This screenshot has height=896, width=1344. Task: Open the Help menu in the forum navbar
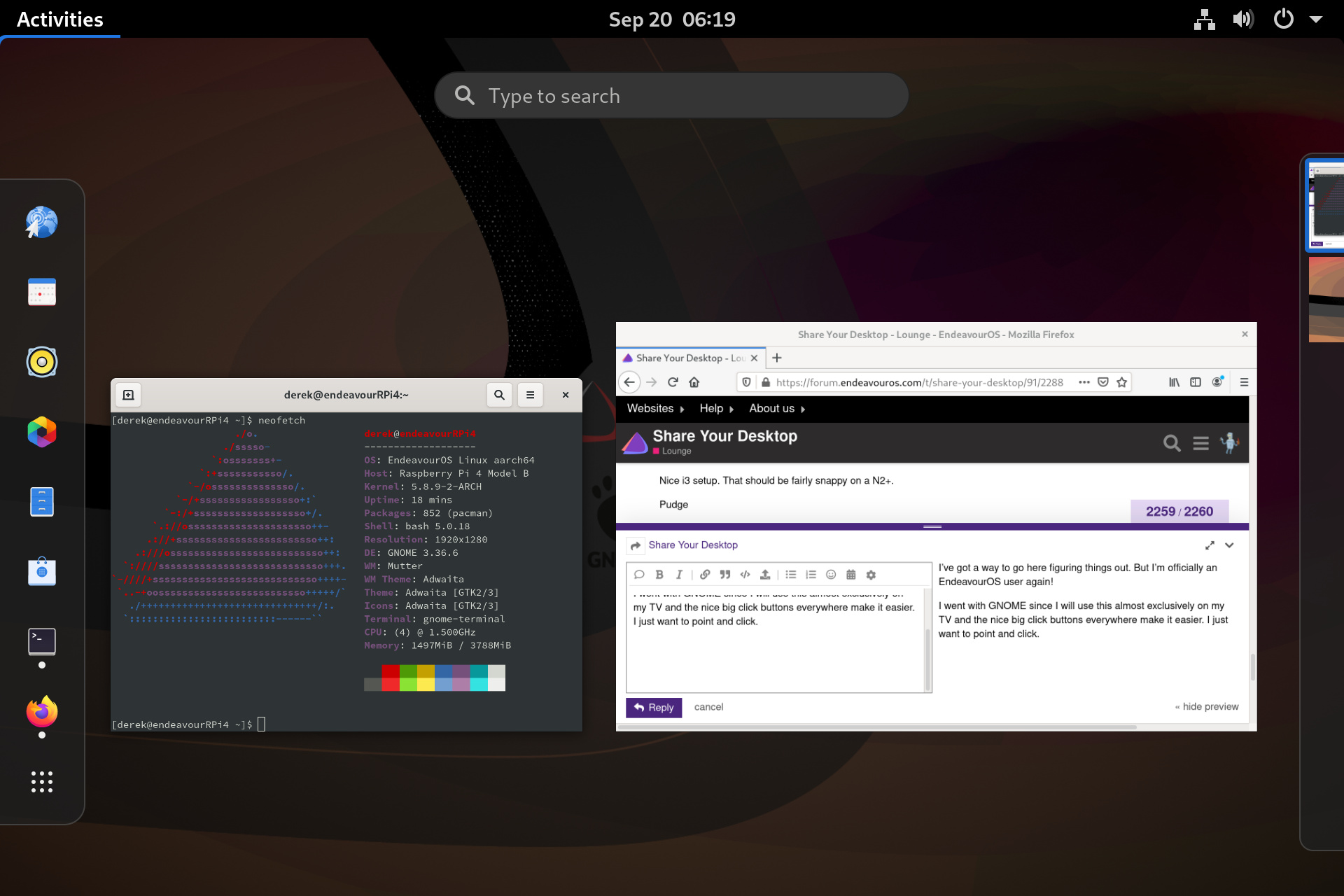tap(711, 408)
